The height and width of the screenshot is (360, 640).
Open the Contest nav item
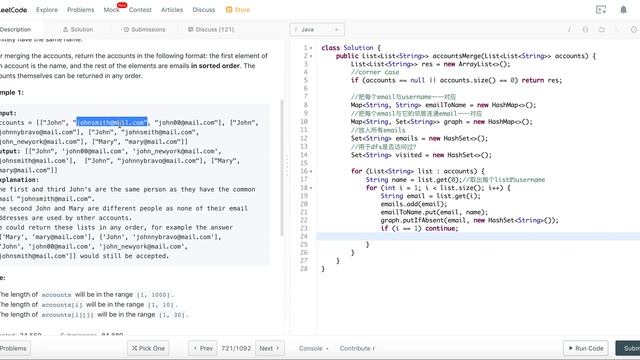click(x=140, y=10)
